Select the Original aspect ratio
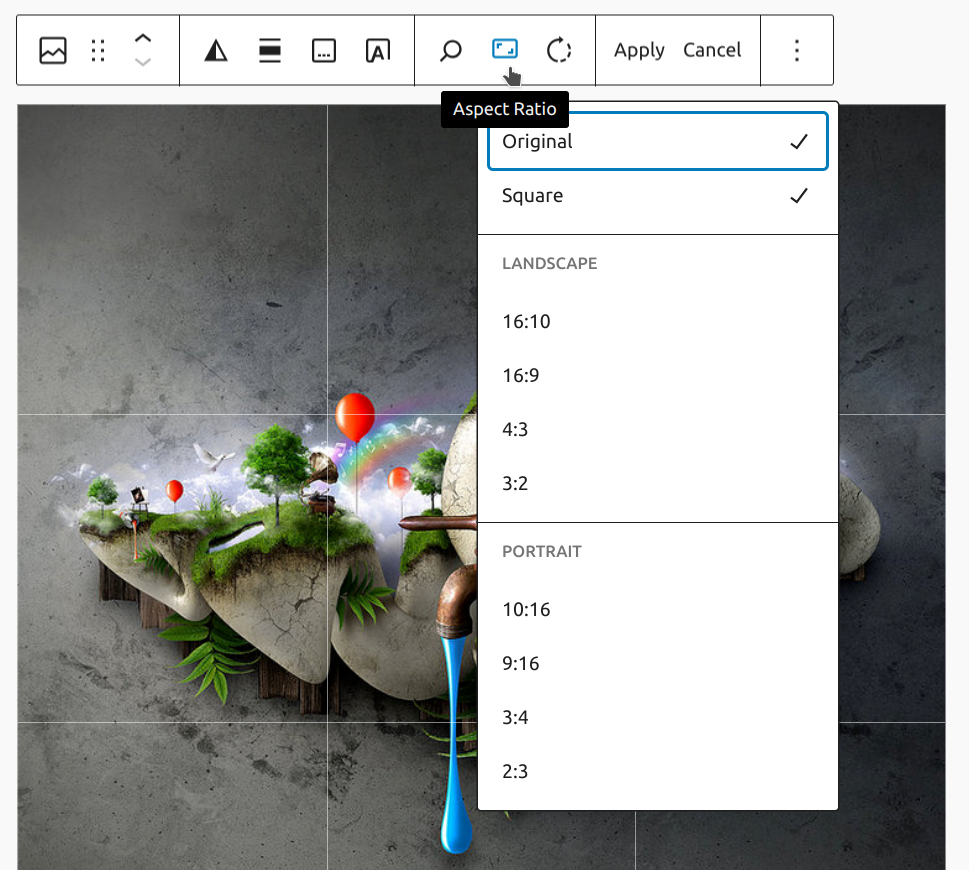This screenshot has height=870, width=969. tap(658, 141)
